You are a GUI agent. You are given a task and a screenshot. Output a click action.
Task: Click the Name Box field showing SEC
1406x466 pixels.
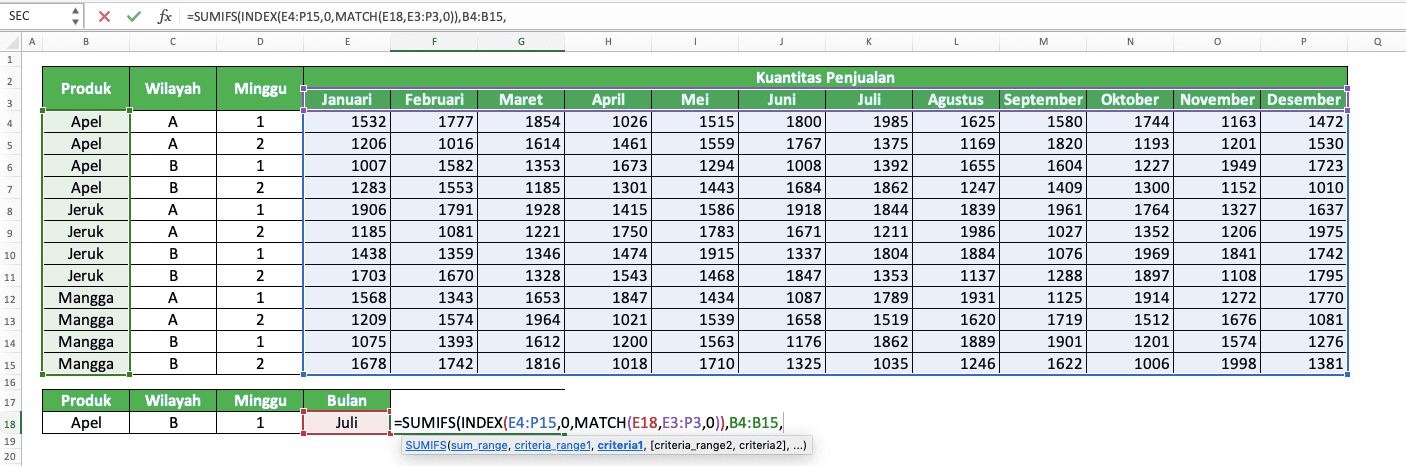[36, 16]
